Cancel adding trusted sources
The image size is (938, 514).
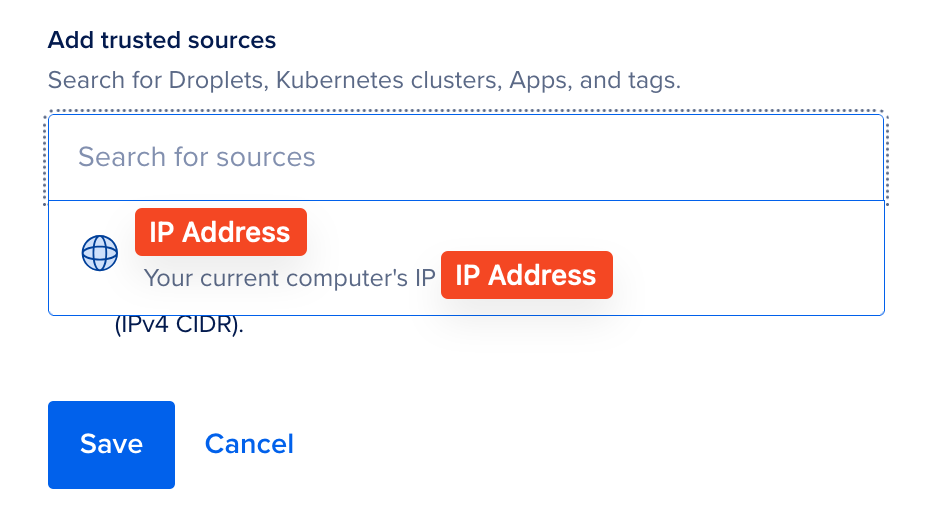tap(249, 444)
